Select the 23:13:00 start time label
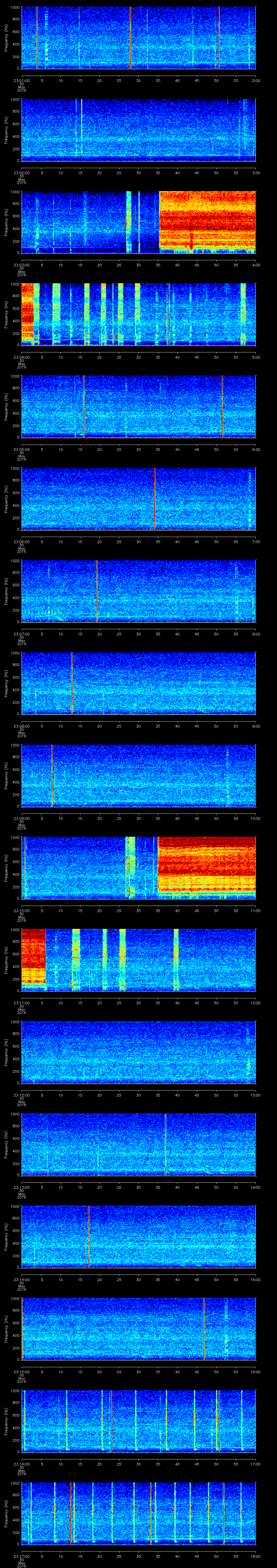This screenshot has width=277, height=1568. coord(21,1187)
